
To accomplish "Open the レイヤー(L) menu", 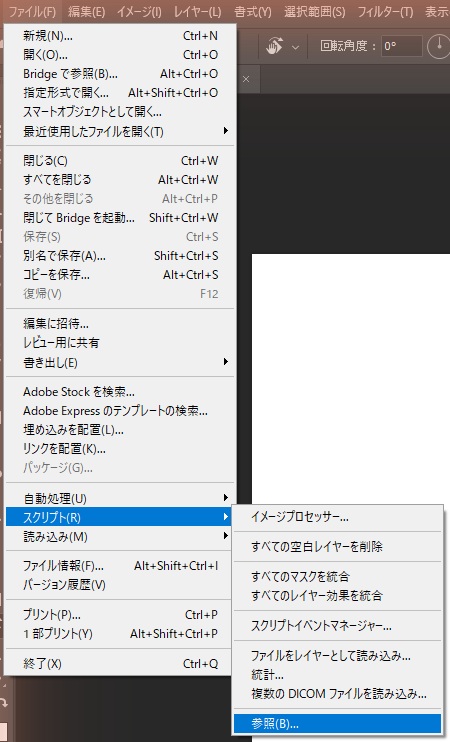I will [197, 11].
